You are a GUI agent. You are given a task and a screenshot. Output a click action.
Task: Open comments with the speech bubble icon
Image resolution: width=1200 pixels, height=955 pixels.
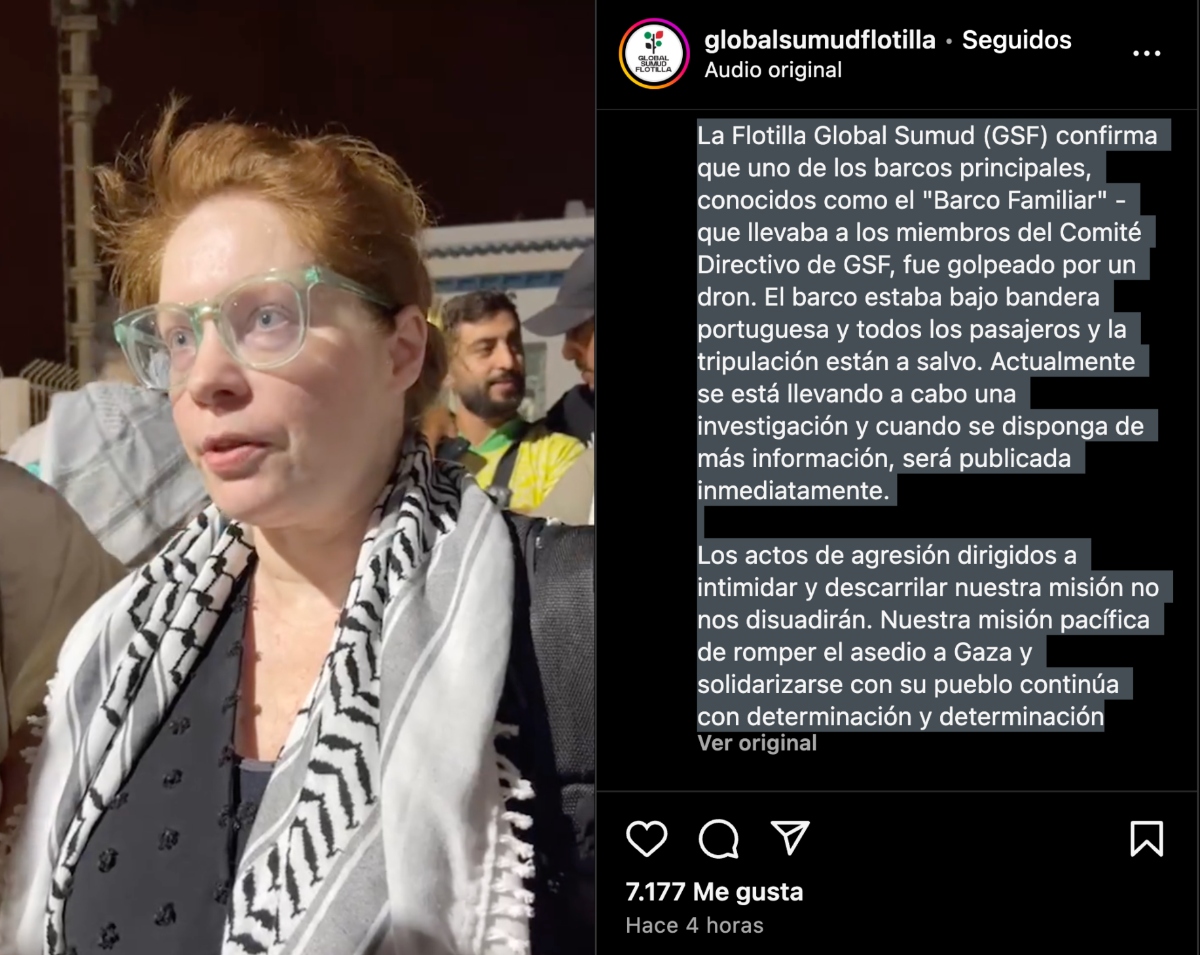coord(718,838)
